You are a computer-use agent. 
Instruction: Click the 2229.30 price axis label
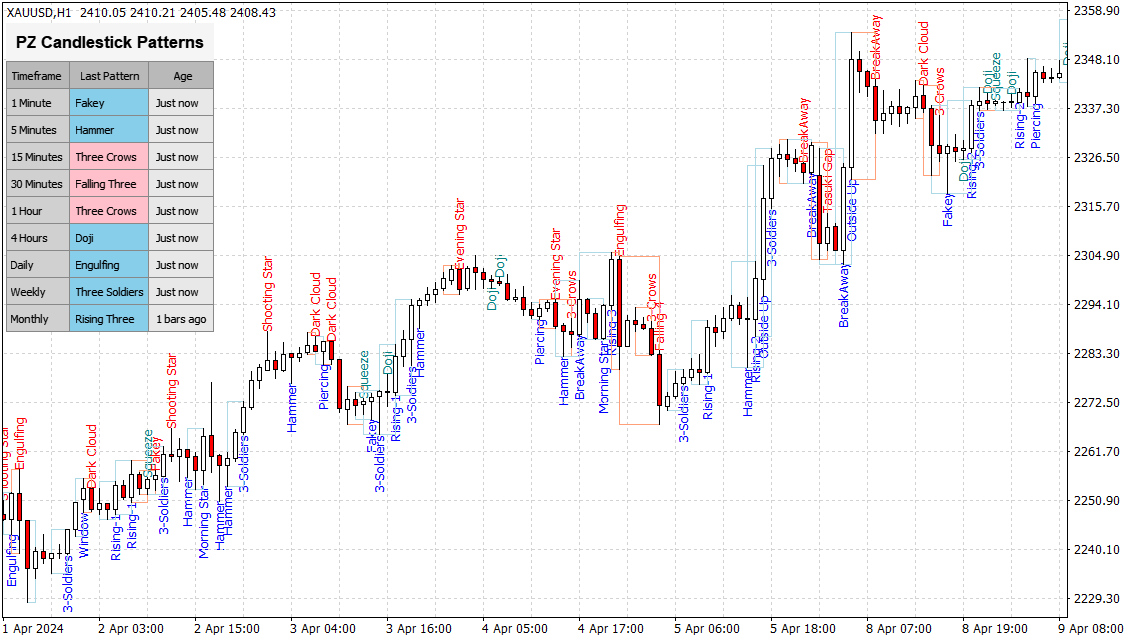1096,599
